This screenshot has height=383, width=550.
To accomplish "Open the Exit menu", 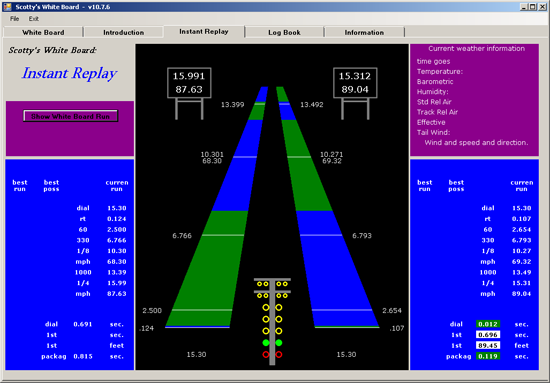I will pos(34,19).
